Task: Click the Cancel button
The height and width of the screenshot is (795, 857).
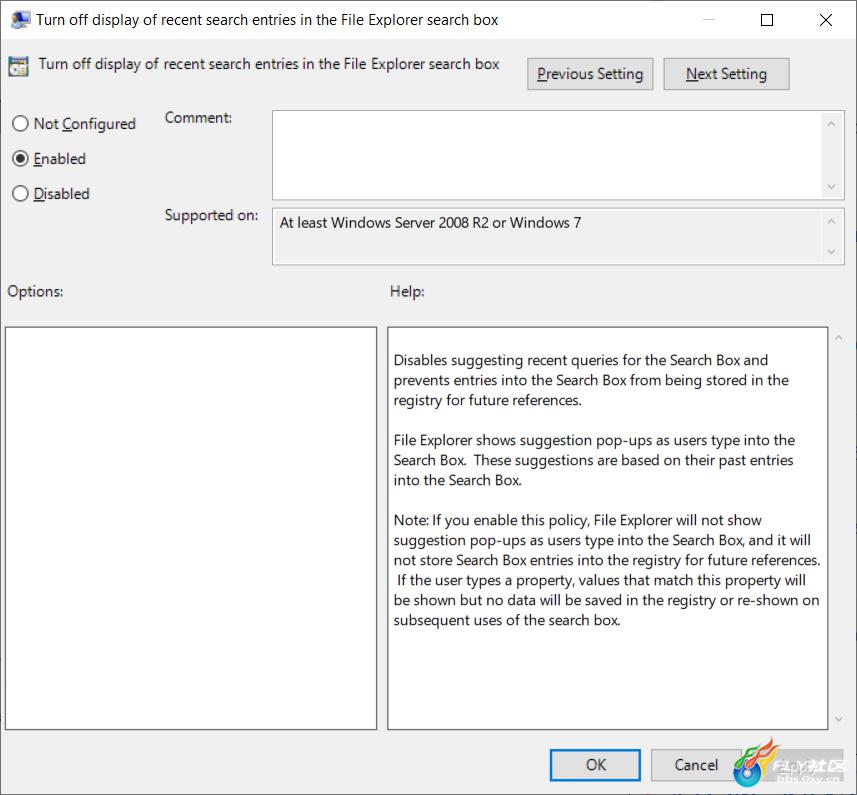Action: click(696, 764)
